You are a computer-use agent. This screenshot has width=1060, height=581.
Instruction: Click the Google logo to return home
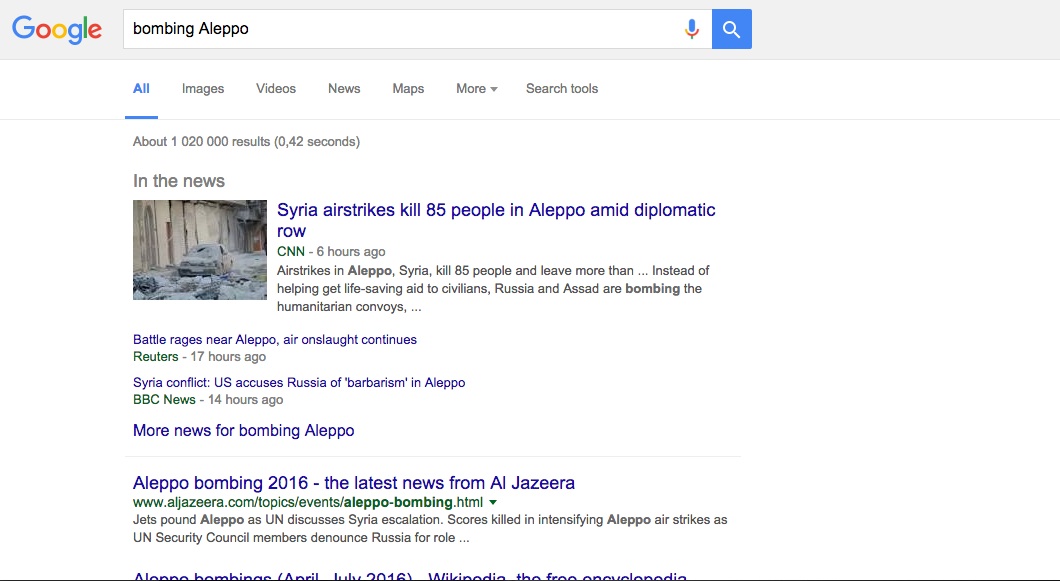coord(57,29)
